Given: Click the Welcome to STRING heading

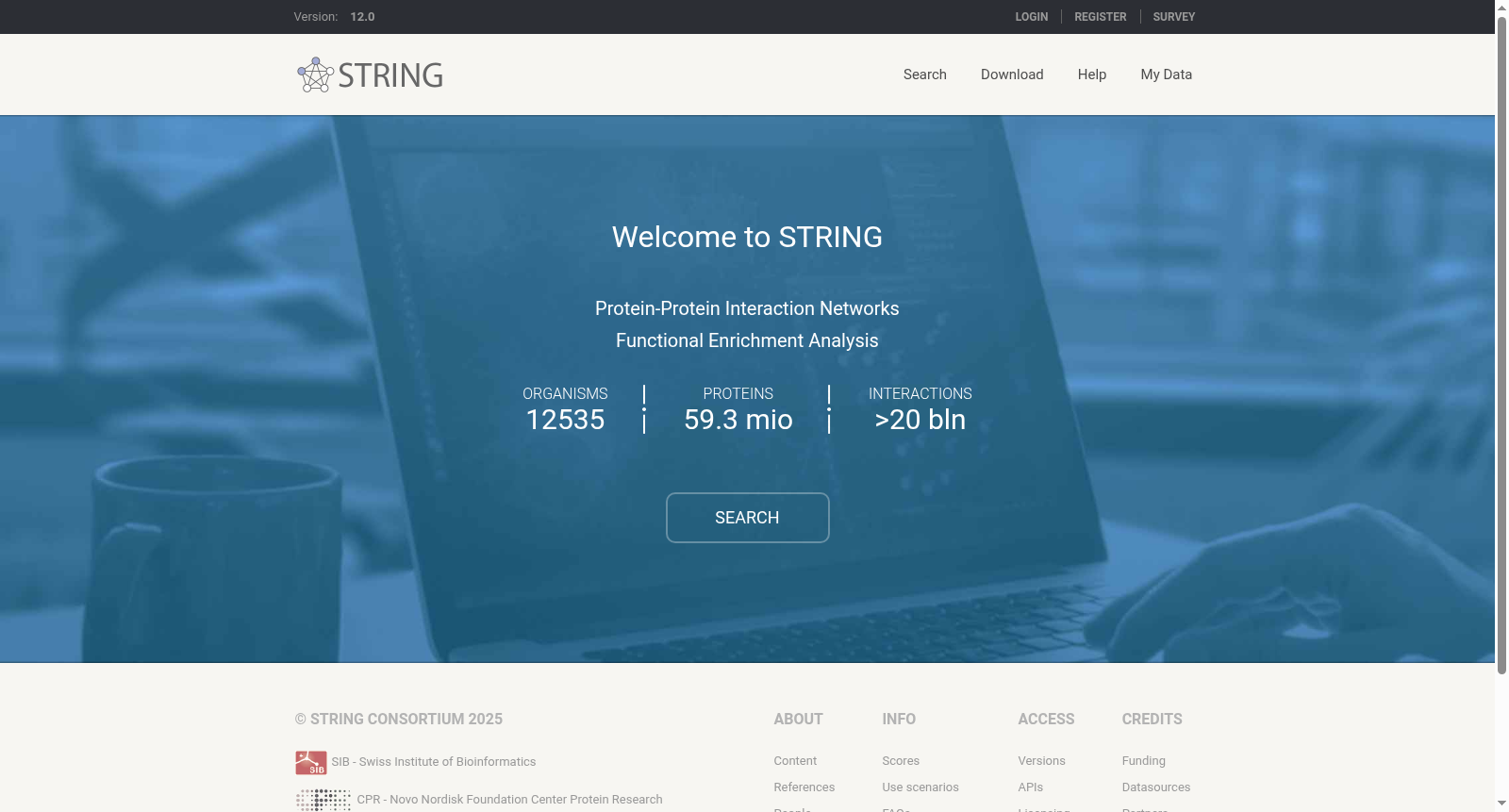Looking at the screenshot, I should (x=747, y=237).
